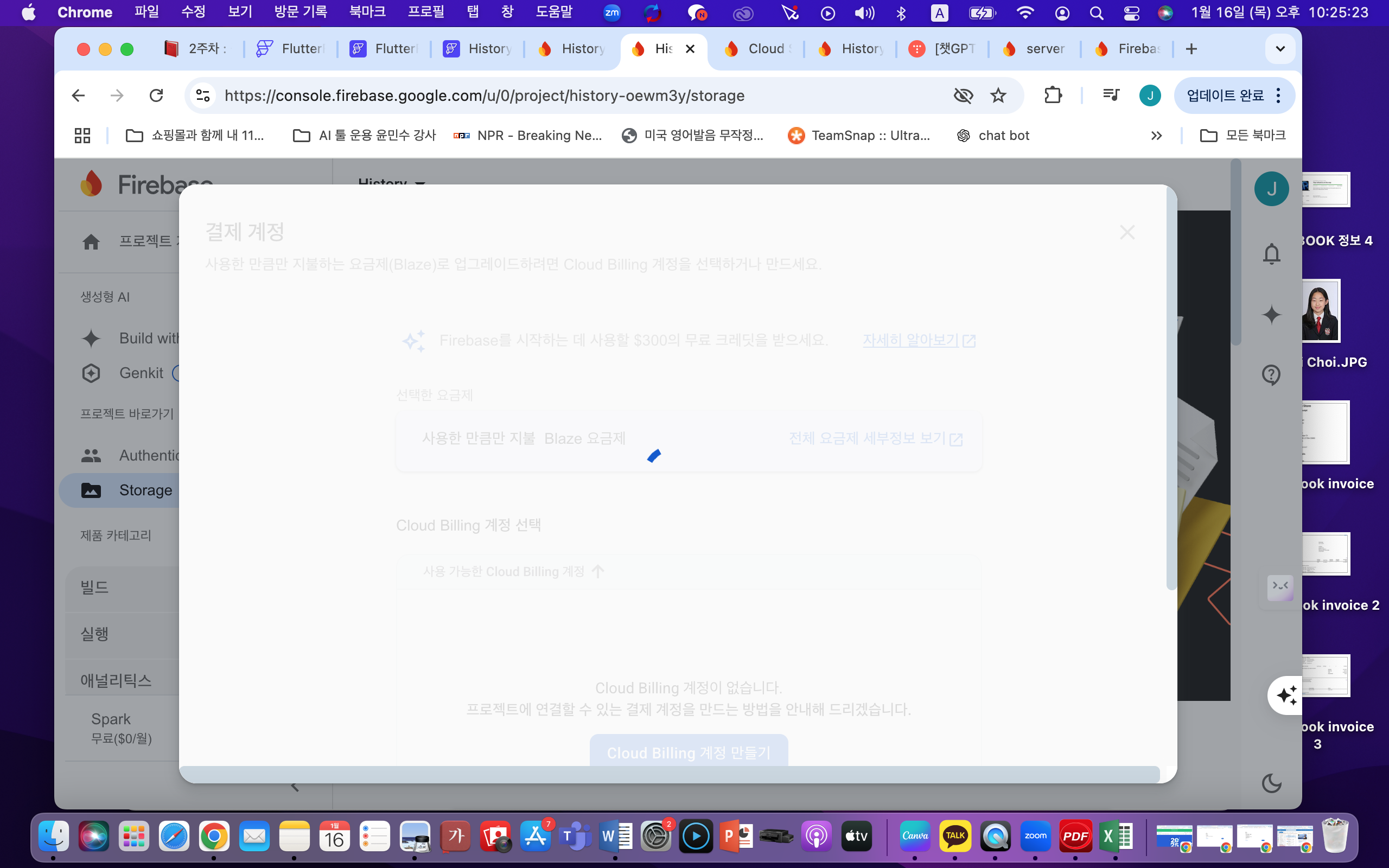
Task: Sort by '사용 가능한 Cloud Billing 계정' column
Action: (514, 571)
